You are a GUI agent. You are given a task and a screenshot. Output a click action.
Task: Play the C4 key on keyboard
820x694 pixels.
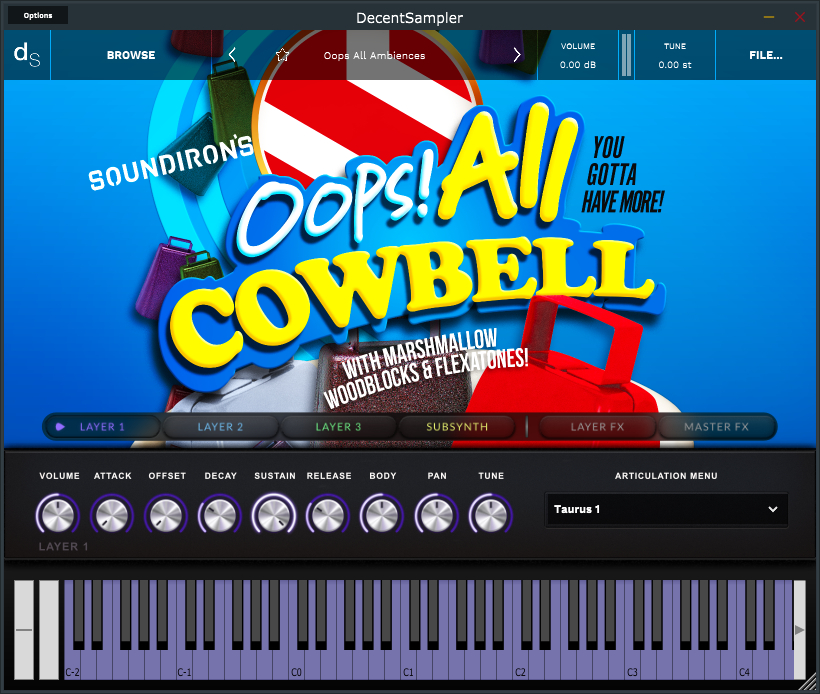(x=744, y=666)
